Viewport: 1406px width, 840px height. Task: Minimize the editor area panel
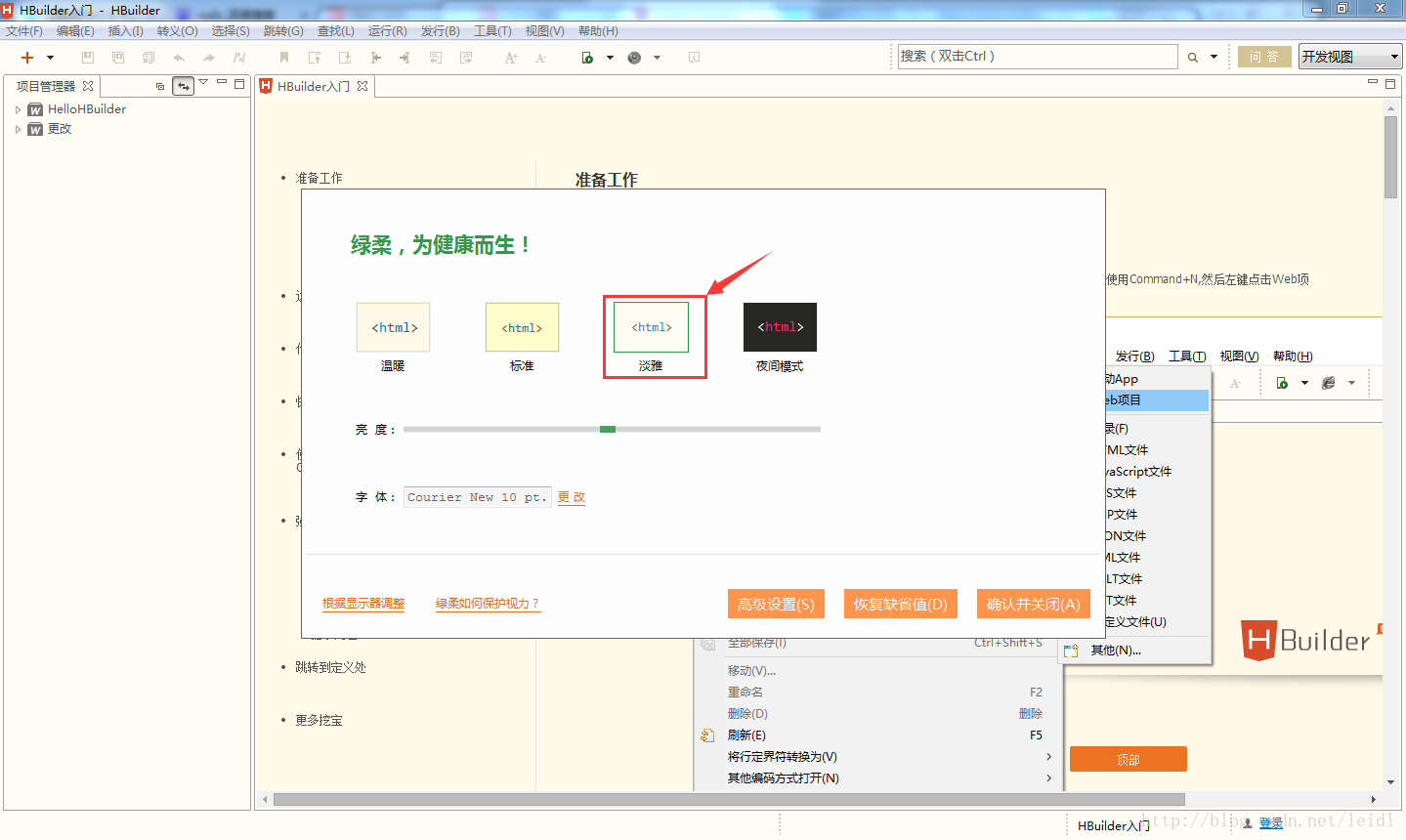pos(1373,83)
